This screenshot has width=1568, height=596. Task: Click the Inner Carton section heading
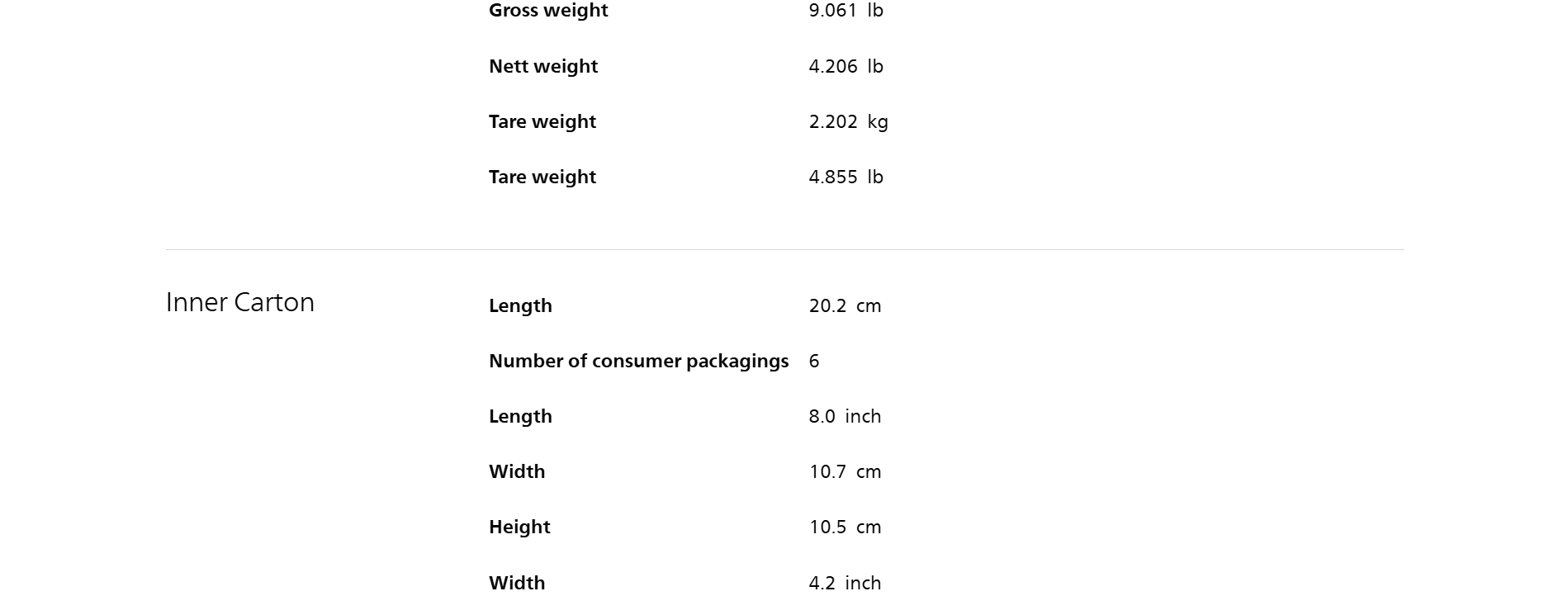tap(240, 302)
